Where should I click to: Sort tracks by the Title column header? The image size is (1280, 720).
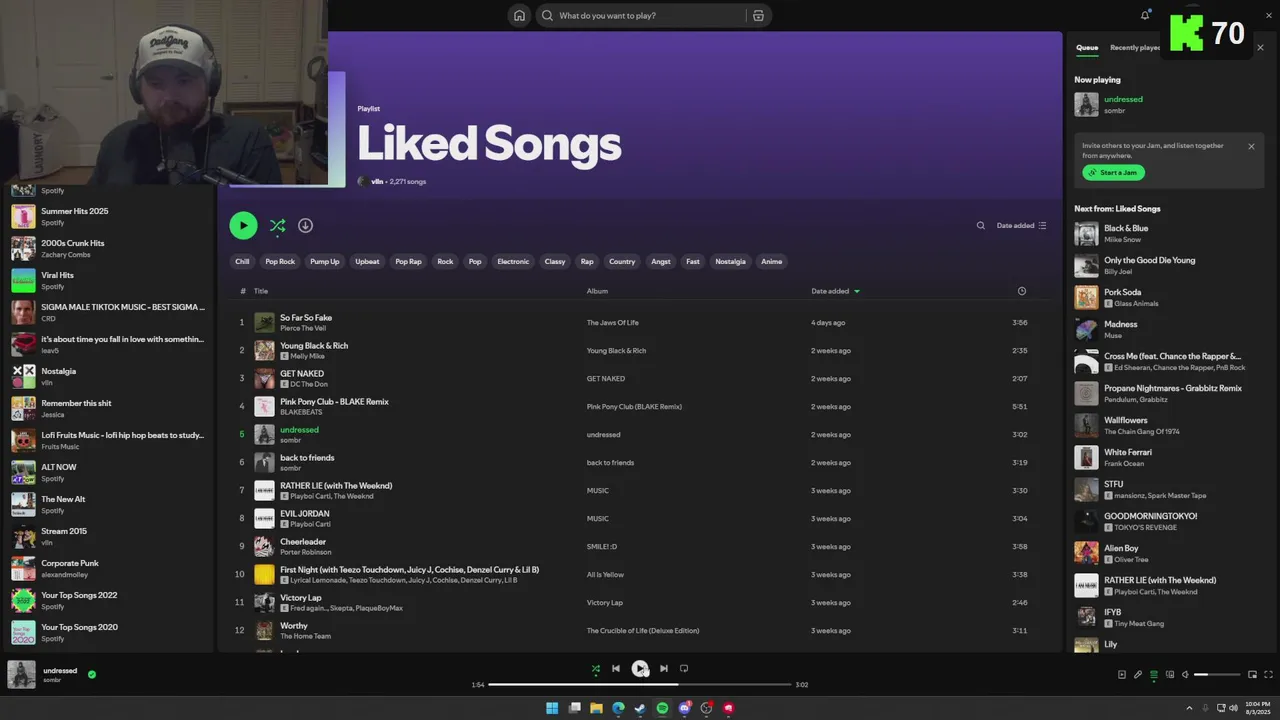(261, 291)
